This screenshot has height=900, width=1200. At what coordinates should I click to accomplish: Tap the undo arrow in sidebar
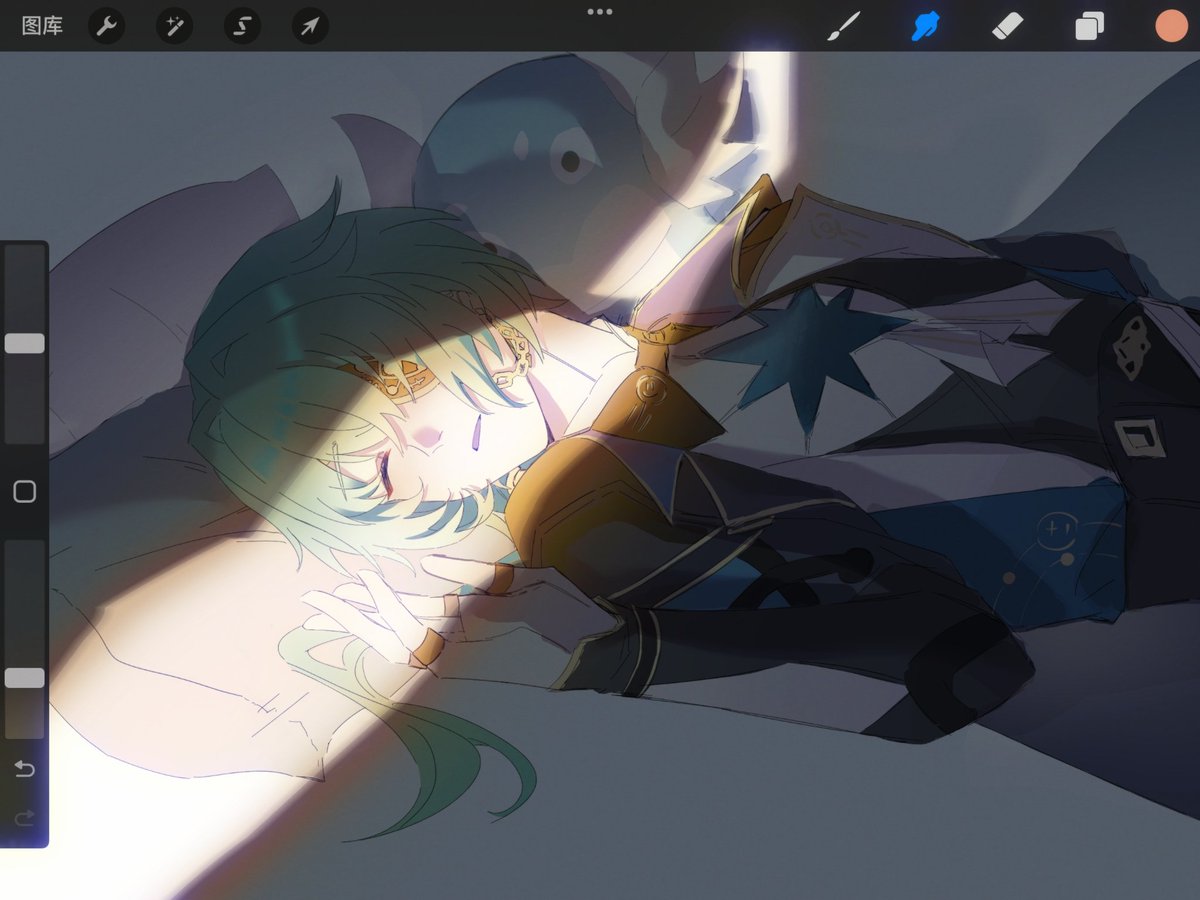22,769
